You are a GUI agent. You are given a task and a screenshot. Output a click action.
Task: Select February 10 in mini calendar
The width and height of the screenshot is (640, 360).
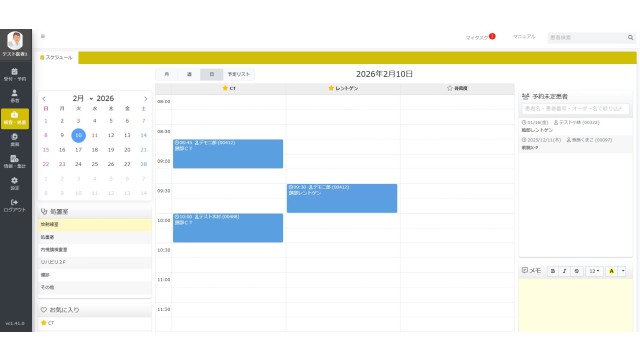click(x=78, y=135)
